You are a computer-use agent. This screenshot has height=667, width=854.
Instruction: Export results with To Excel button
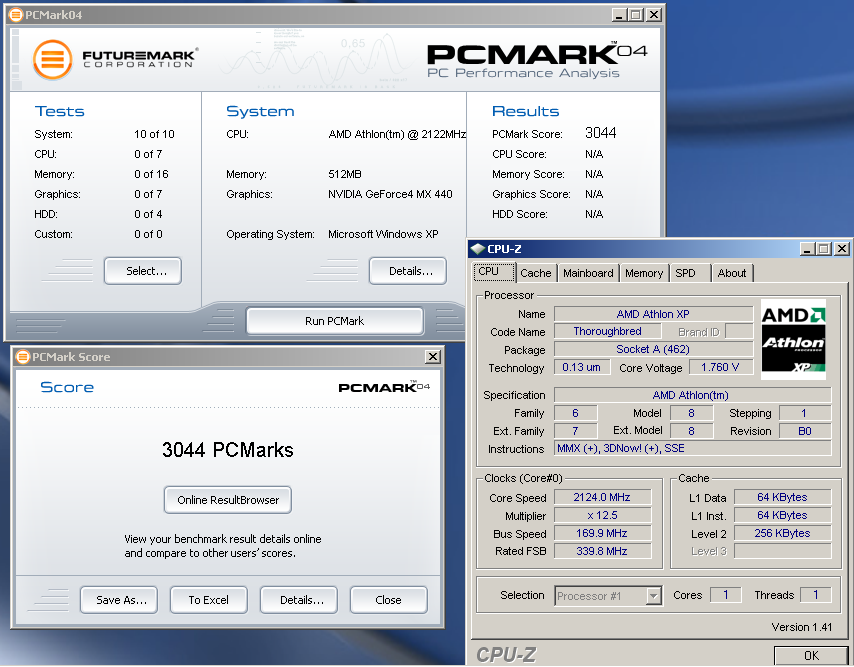pyautogui.click(x=209, y=599)
